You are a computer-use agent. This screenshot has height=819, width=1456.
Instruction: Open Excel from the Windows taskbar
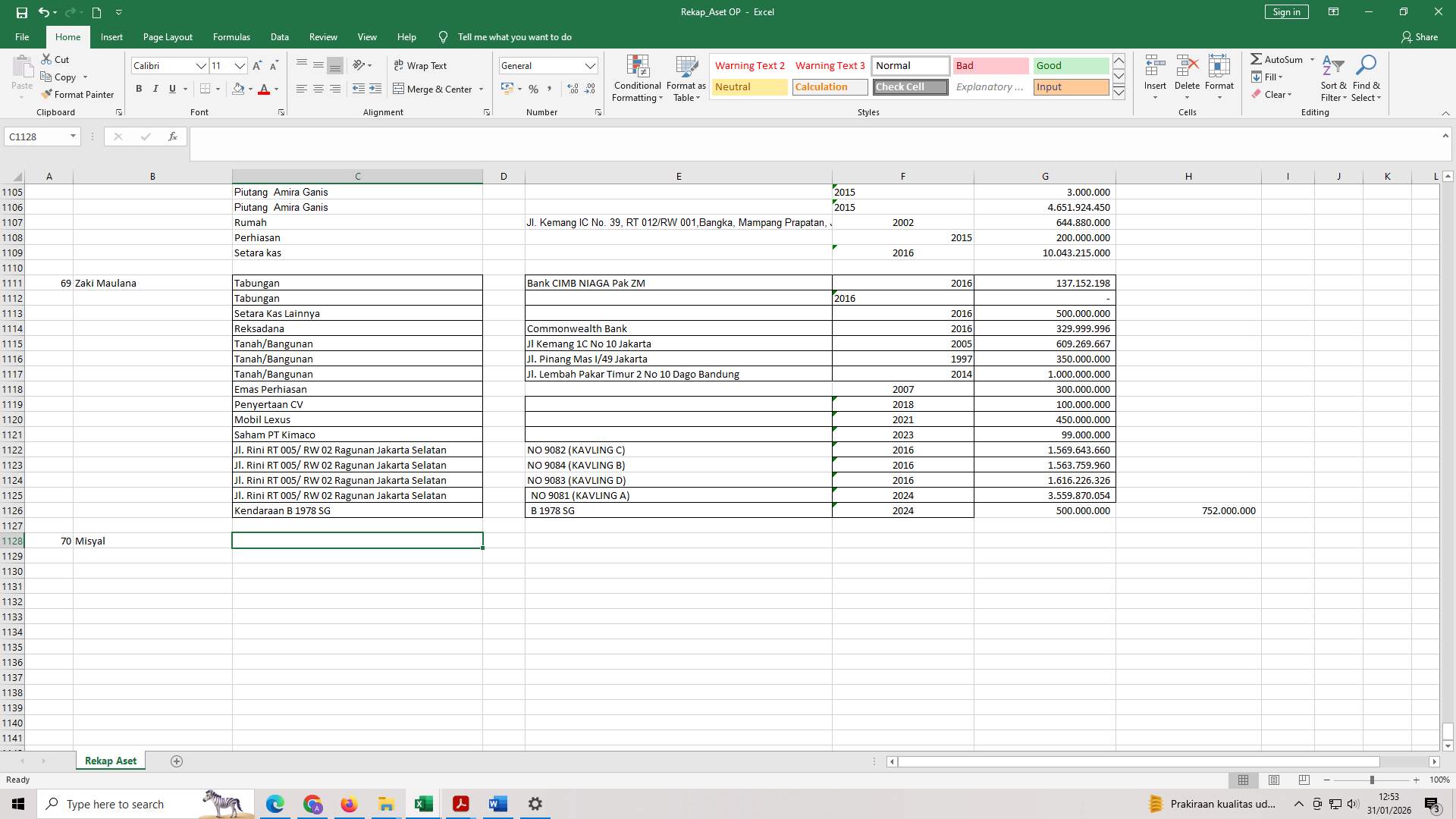423,804
